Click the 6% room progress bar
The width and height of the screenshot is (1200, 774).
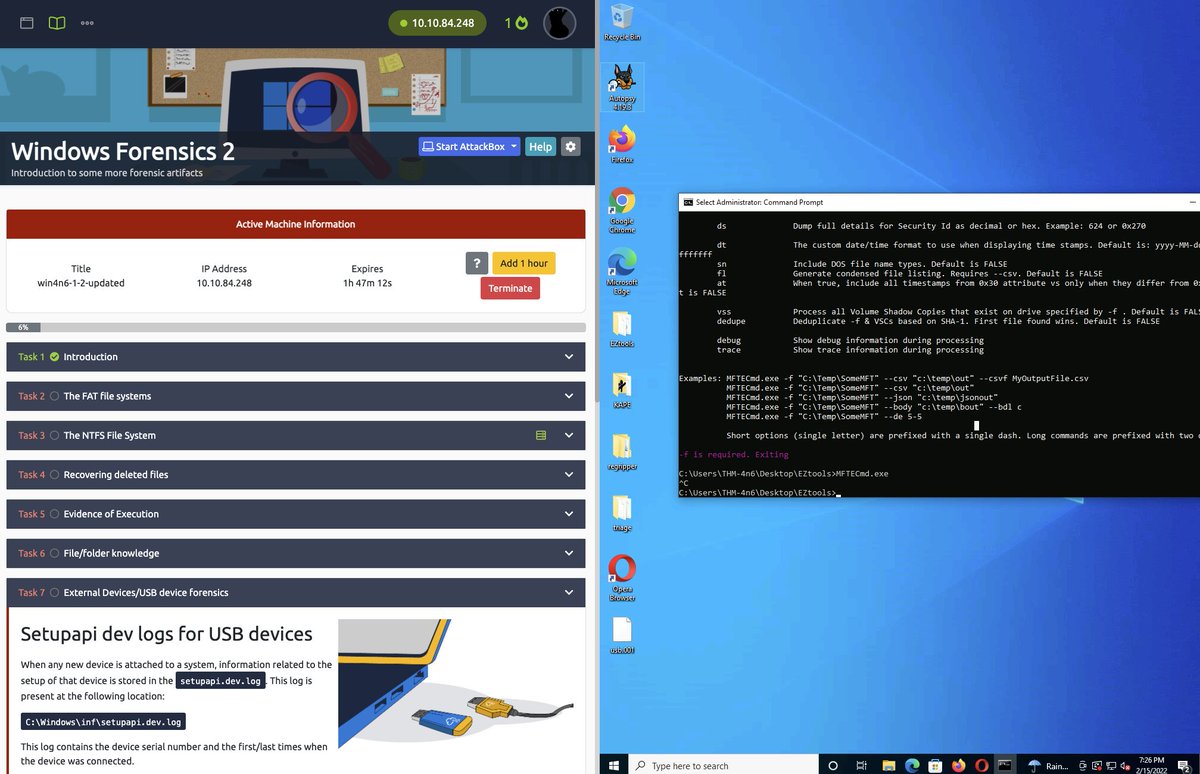pyautogui.click(x=296, y=327)
